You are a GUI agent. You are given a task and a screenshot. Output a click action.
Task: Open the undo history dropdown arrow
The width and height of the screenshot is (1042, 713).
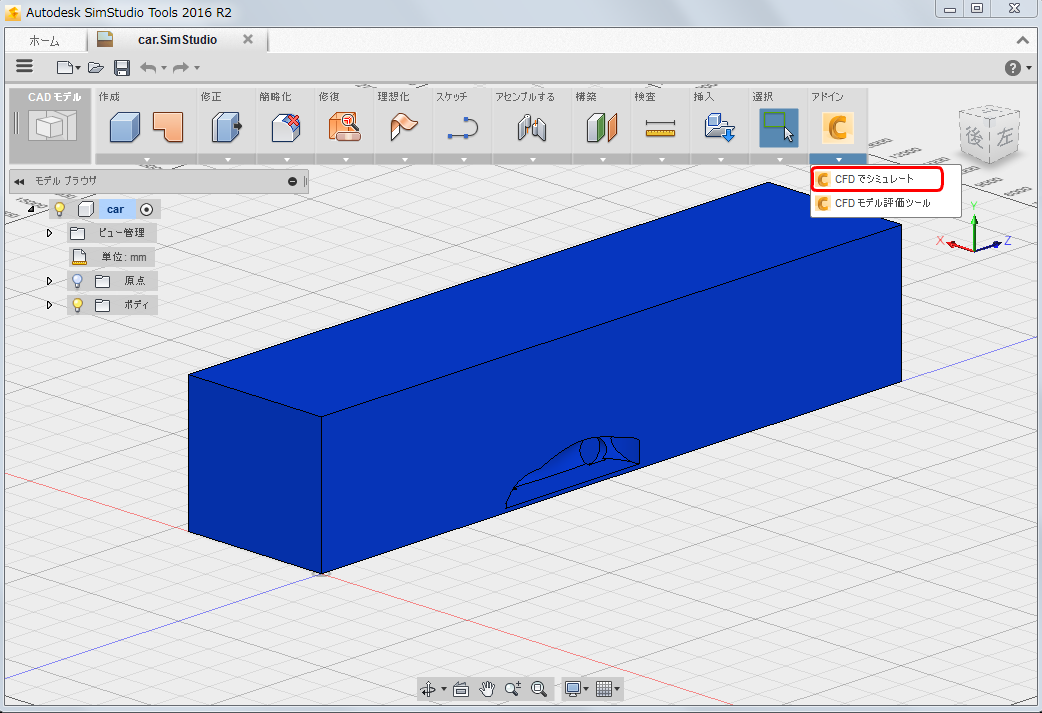point(164,68)
